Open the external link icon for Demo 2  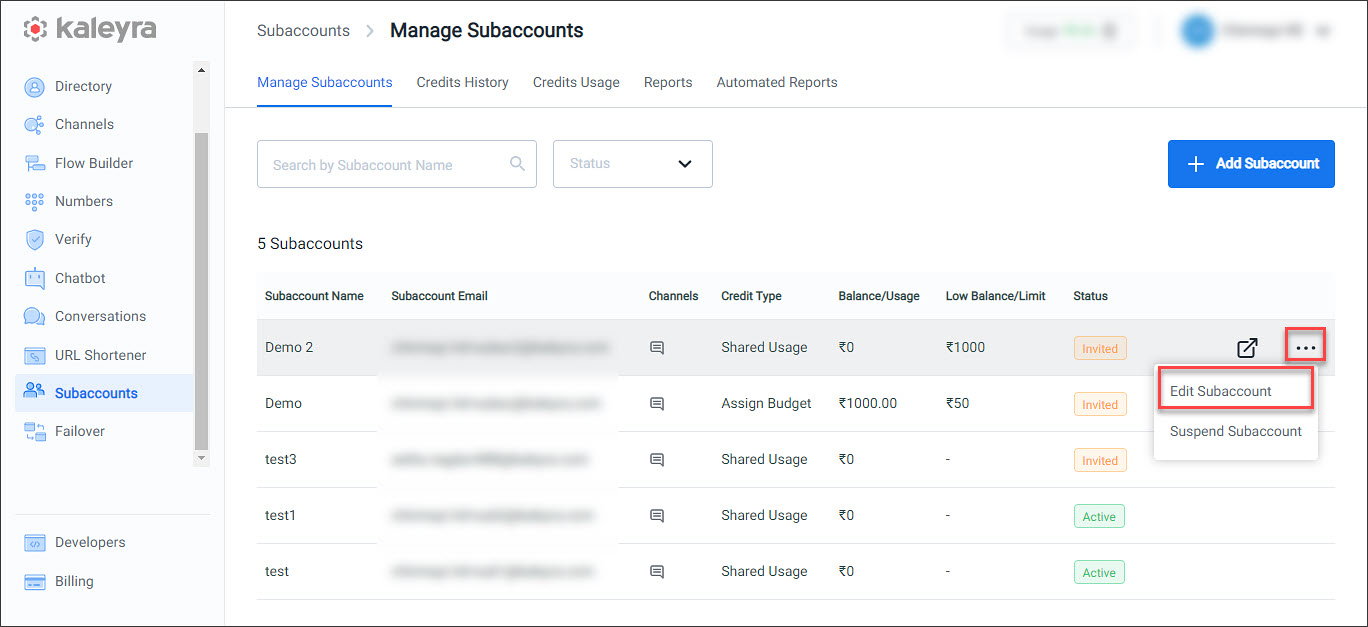point(1247,348)
